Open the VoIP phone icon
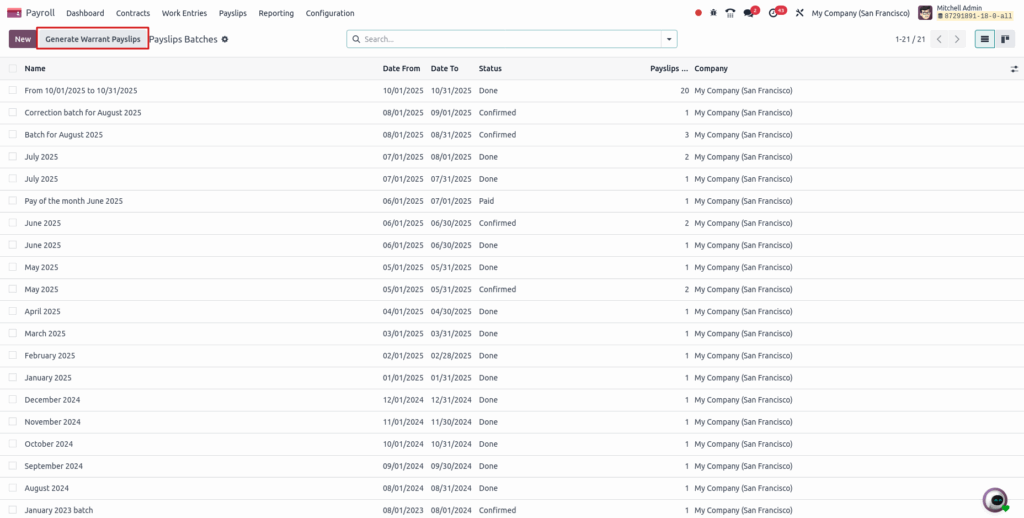 tap(730, 13)
